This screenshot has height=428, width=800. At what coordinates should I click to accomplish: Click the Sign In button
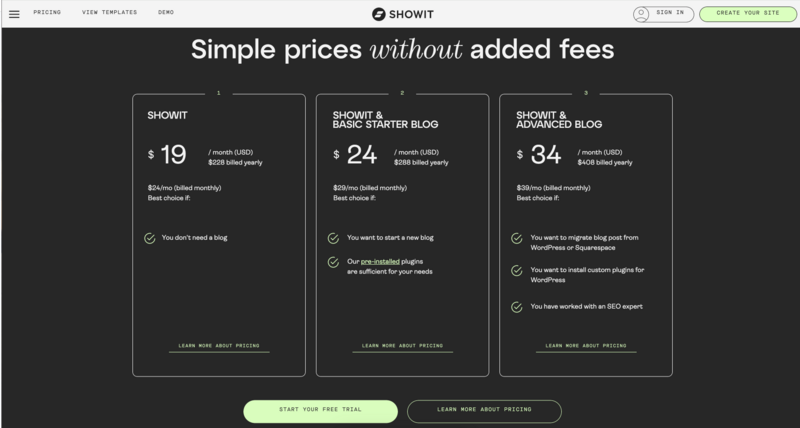[x=664, y=14]
